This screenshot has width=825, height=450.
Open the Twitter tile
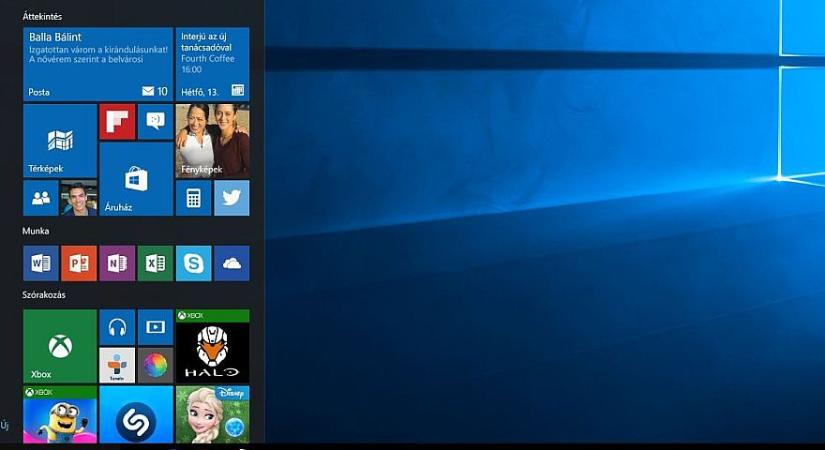pos(231,198)
